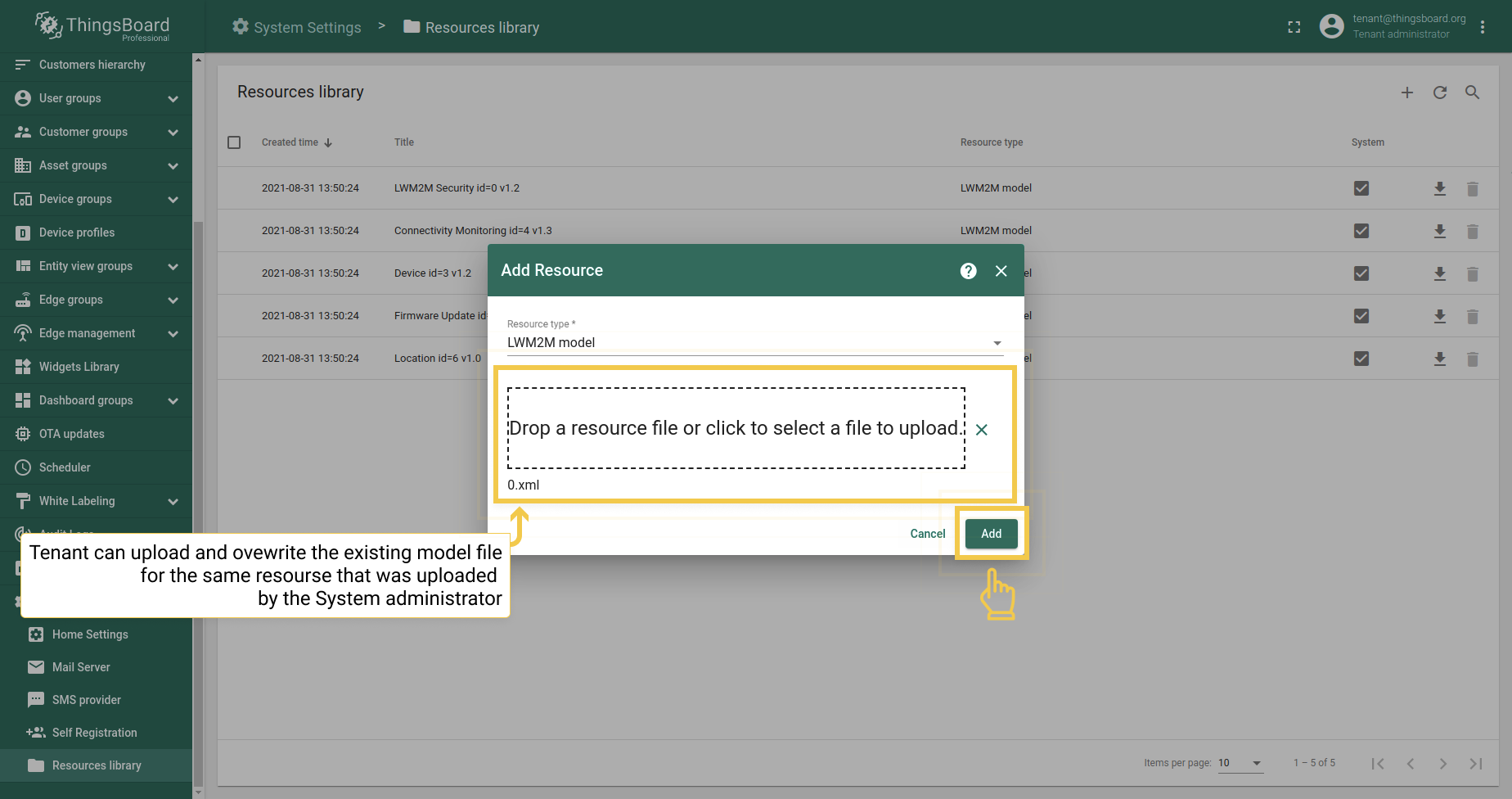1512x799 pixels.
Task: Click the ThingsBoard logo
Action: tap(102, 27)
